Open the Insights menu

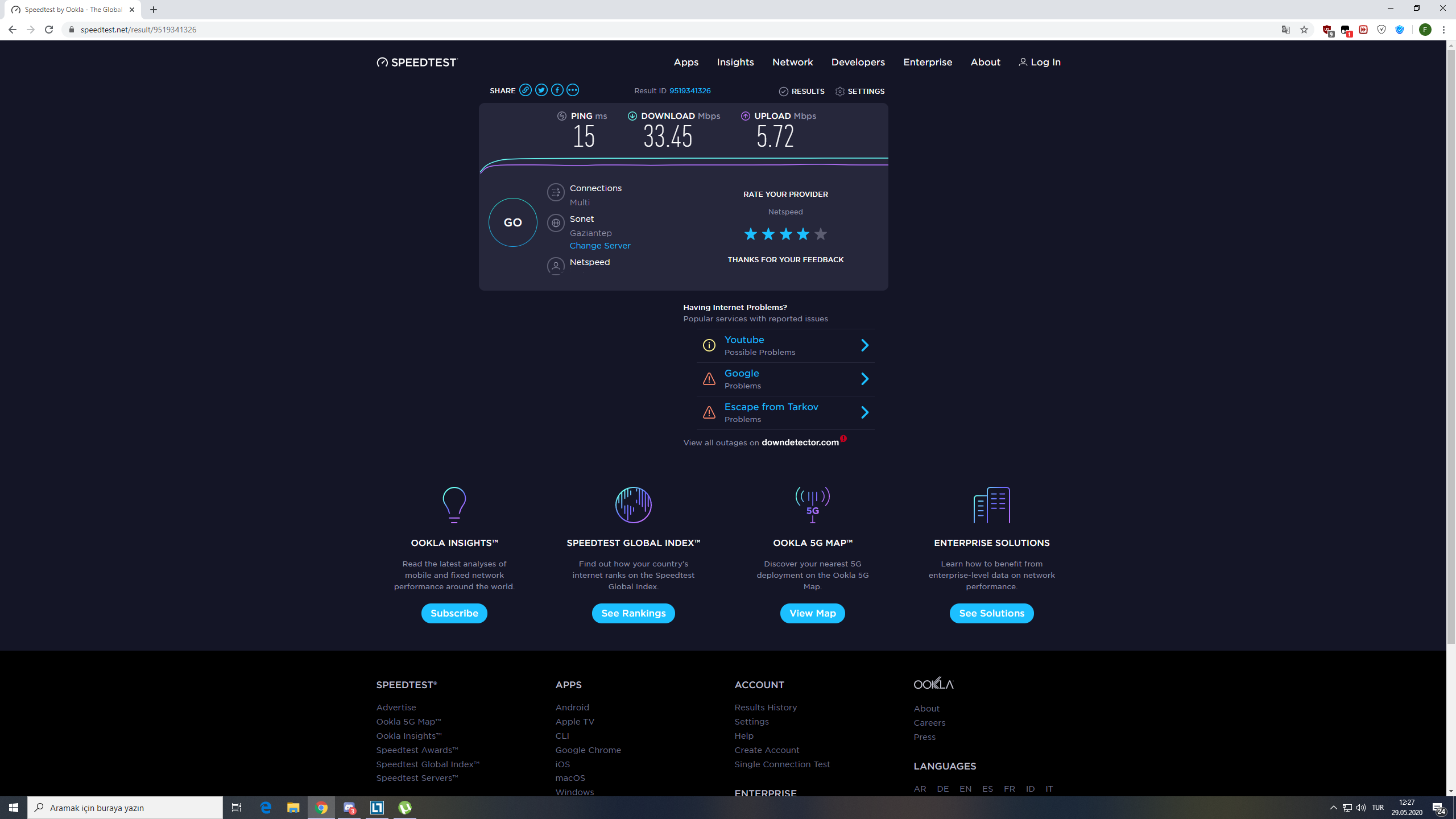735,62
